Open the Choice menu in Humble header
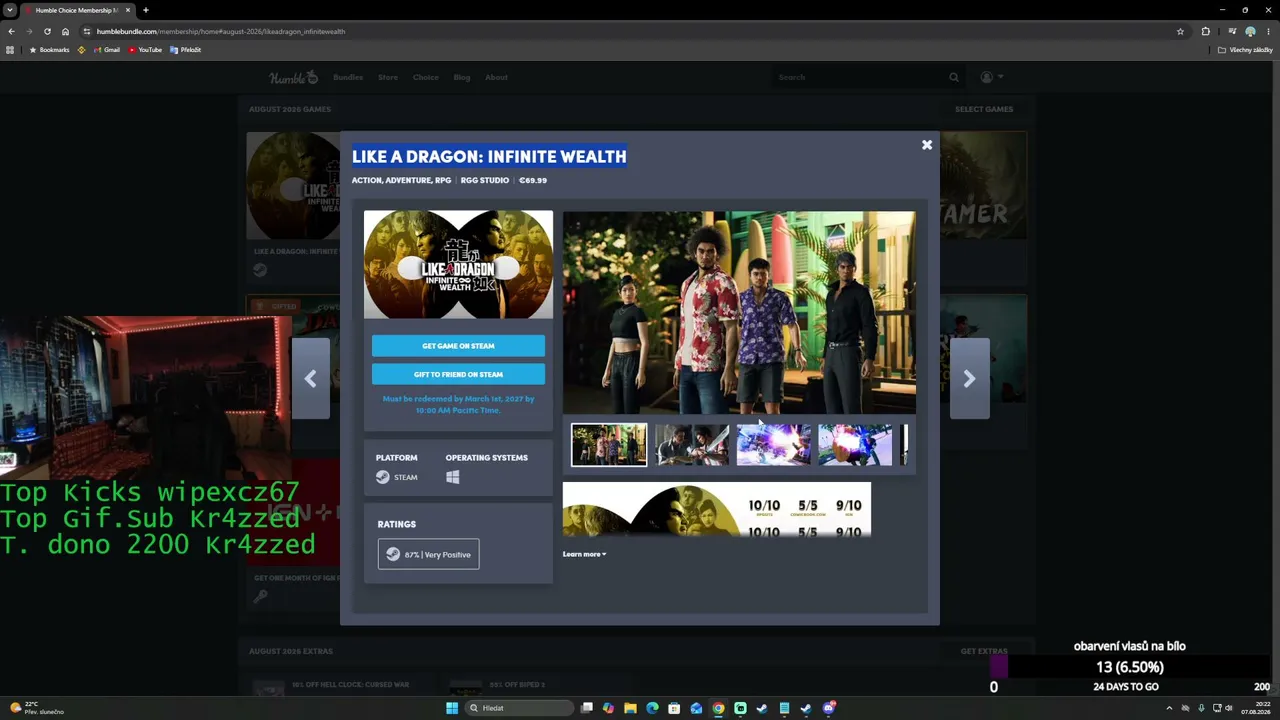The width and height of the screenshot is (1280, 720). click(x=426, y=77)
